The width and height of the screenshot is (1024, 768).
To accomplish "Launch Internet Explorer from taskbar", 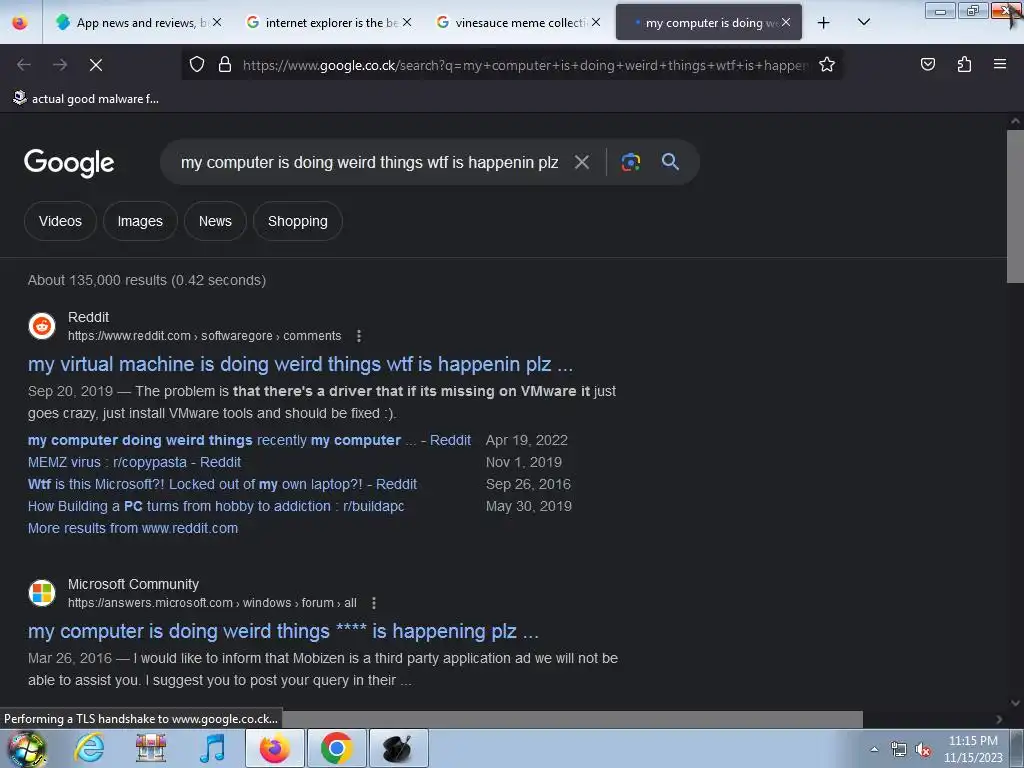I will (x=89, y=748).
